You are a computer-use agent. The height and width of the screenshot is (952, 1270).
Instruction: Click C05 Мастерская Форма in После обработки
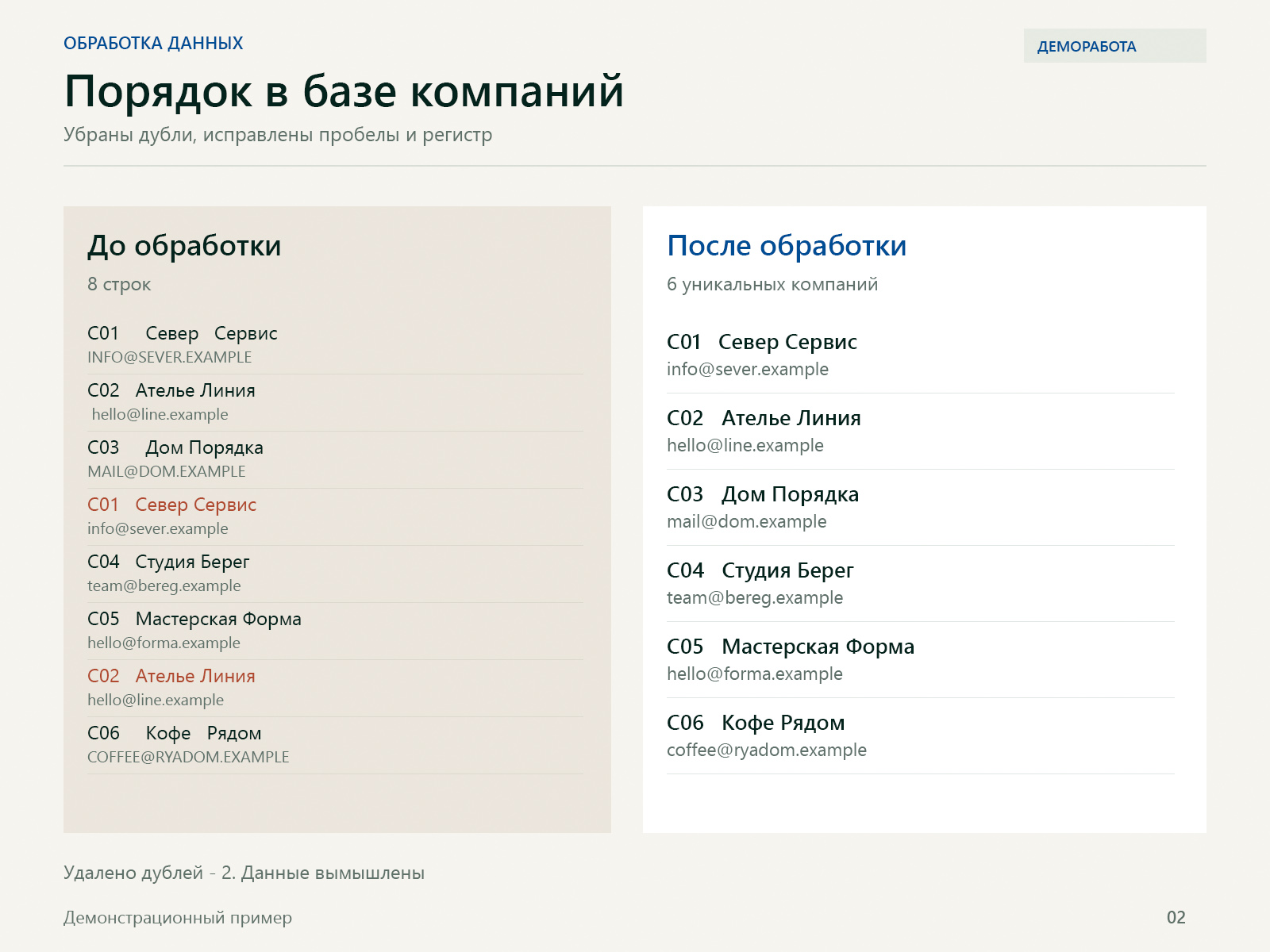point(791,647)
